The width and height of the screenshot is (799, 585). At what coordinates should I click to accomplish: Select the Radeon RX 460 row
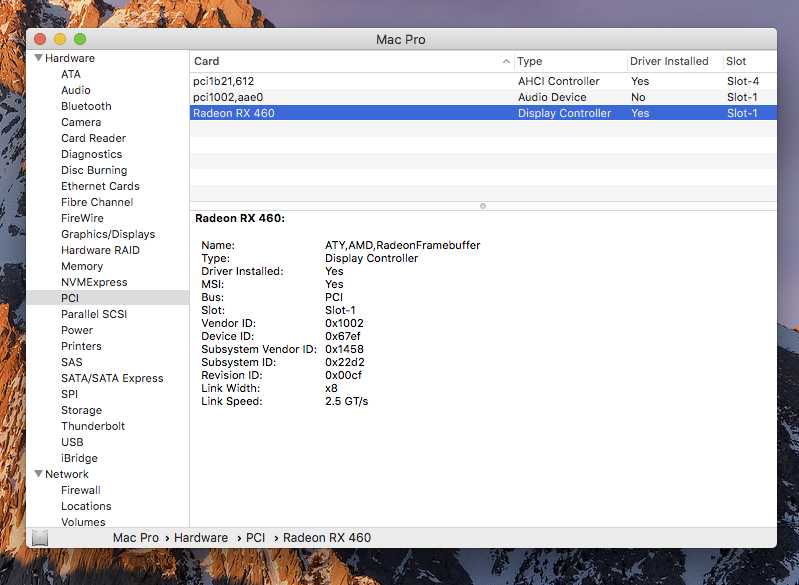[483, 113]
